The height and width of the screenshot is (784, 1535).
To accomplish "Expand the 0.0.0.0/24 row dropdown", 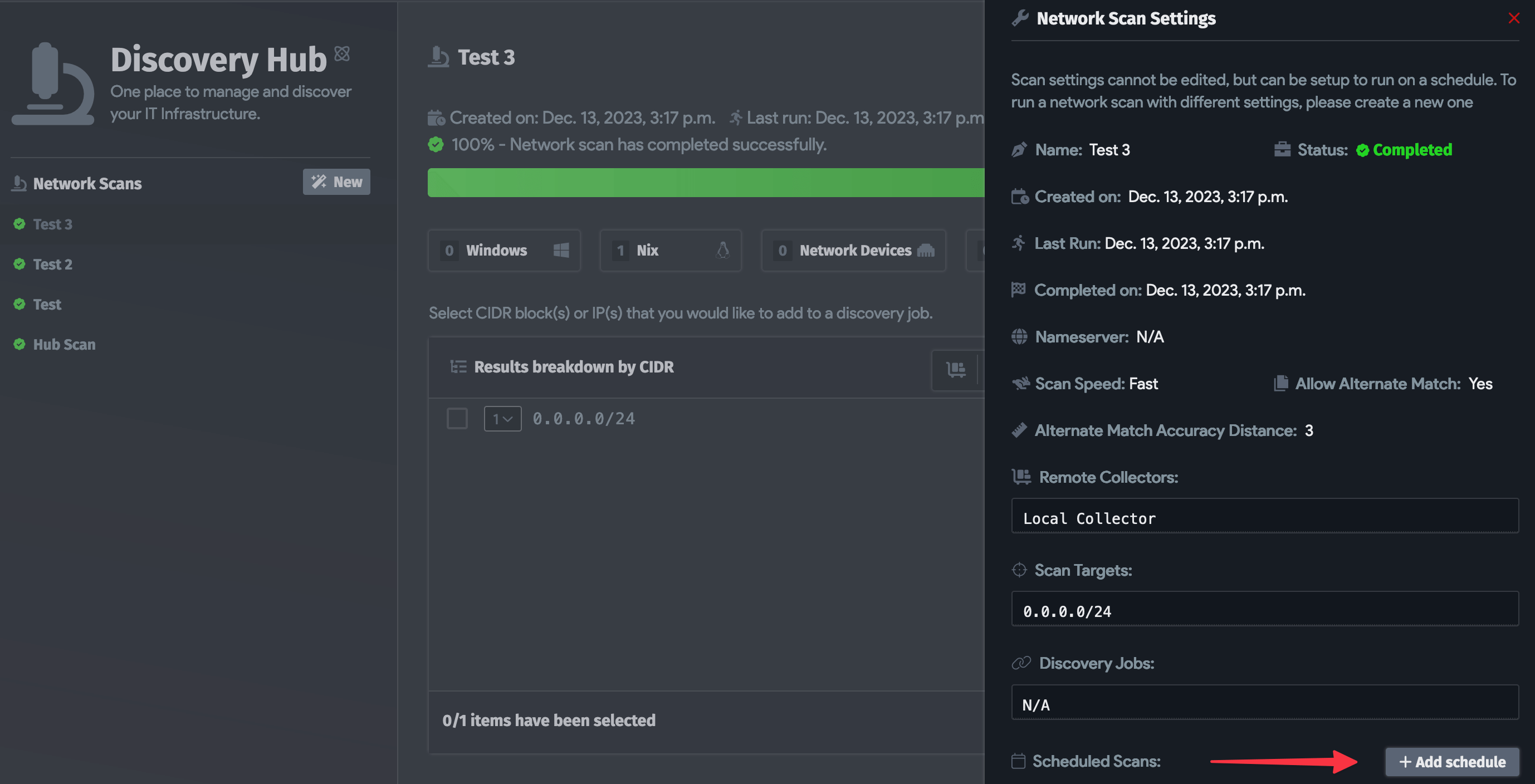I will pos(502,419).
